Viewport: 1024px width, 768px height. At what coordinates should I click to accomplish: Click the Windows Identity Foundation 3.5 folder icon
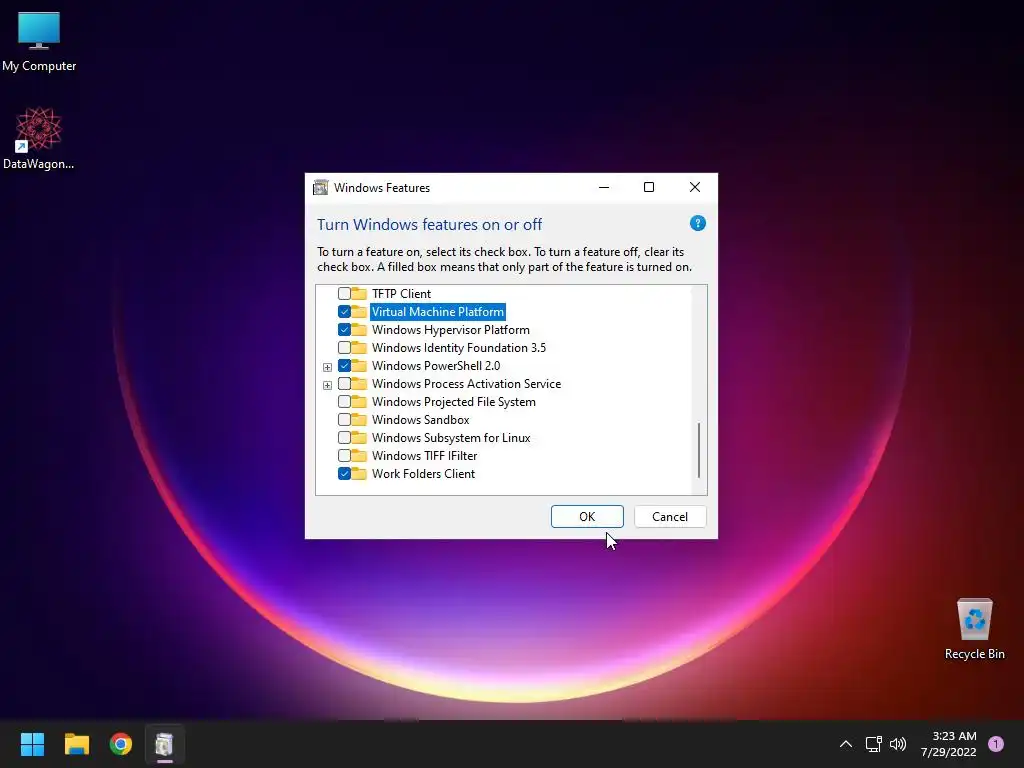pyautogui.click(x=359, y=347)
